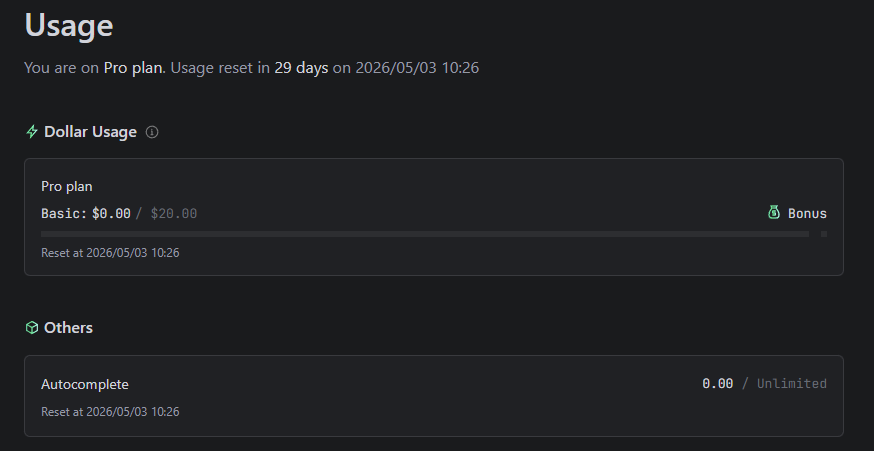Screen dimensions: 874x451
Task: Click the lightning bolt Dollar Usage icon
Action: (x=32, y=132)
